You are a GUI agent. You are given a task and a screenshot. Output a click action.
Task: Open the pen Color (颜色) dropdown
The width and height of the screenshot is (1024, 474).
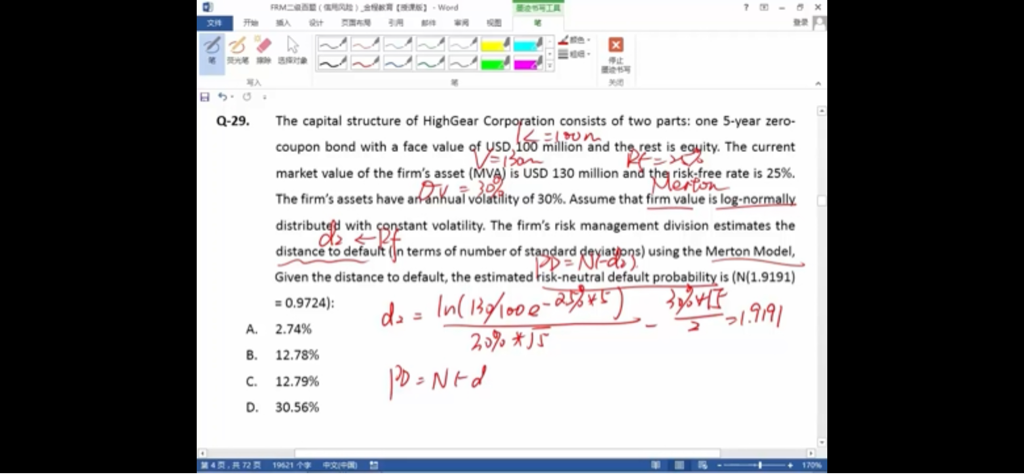coord(576,41)
